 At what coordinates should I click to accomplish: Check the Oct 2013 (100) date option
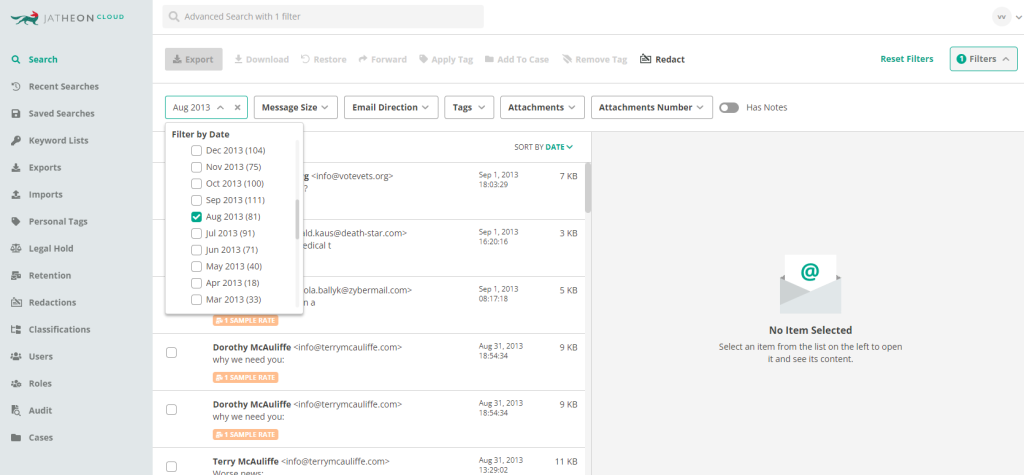coord(196,184)
